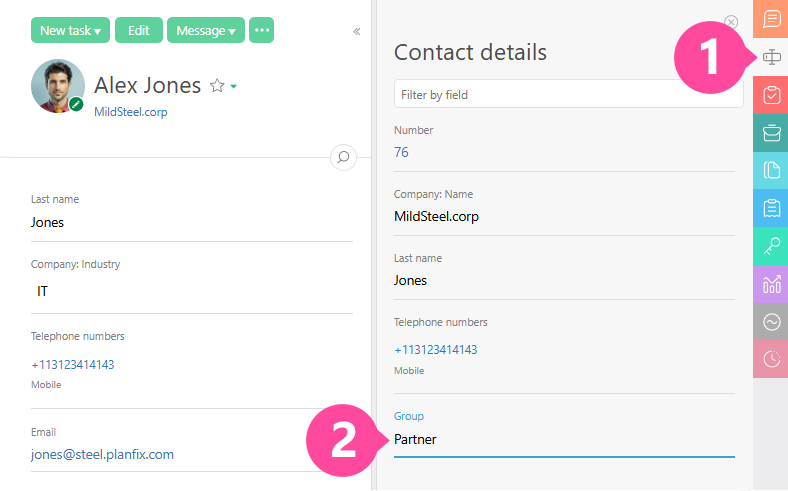Expand the Message dropdown button
The width and height of the screenshot is (788, 491).
[206, 30]
